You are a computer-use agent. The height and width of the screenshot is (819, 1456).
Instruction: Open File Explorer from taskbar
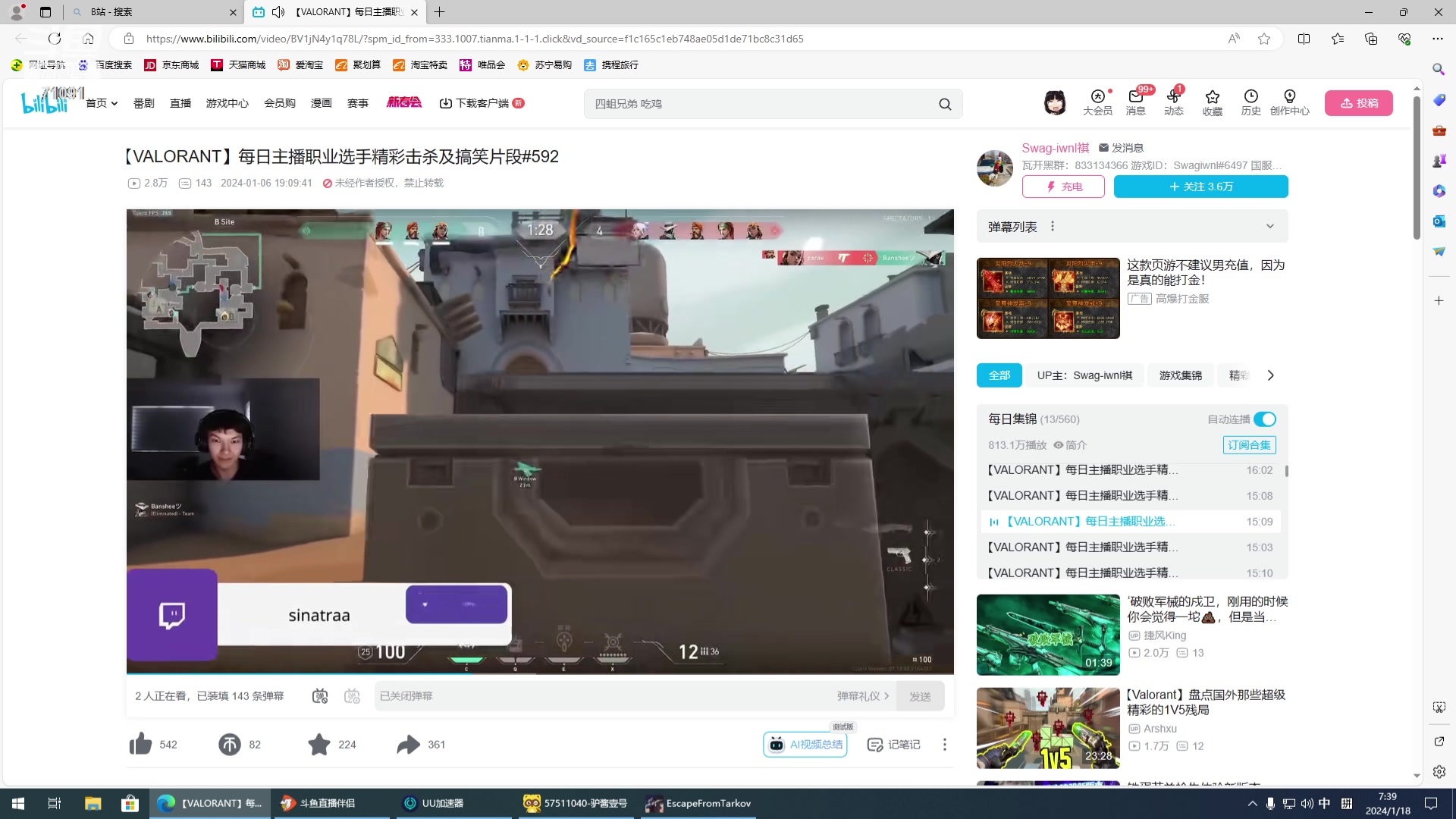coord(93,804)
